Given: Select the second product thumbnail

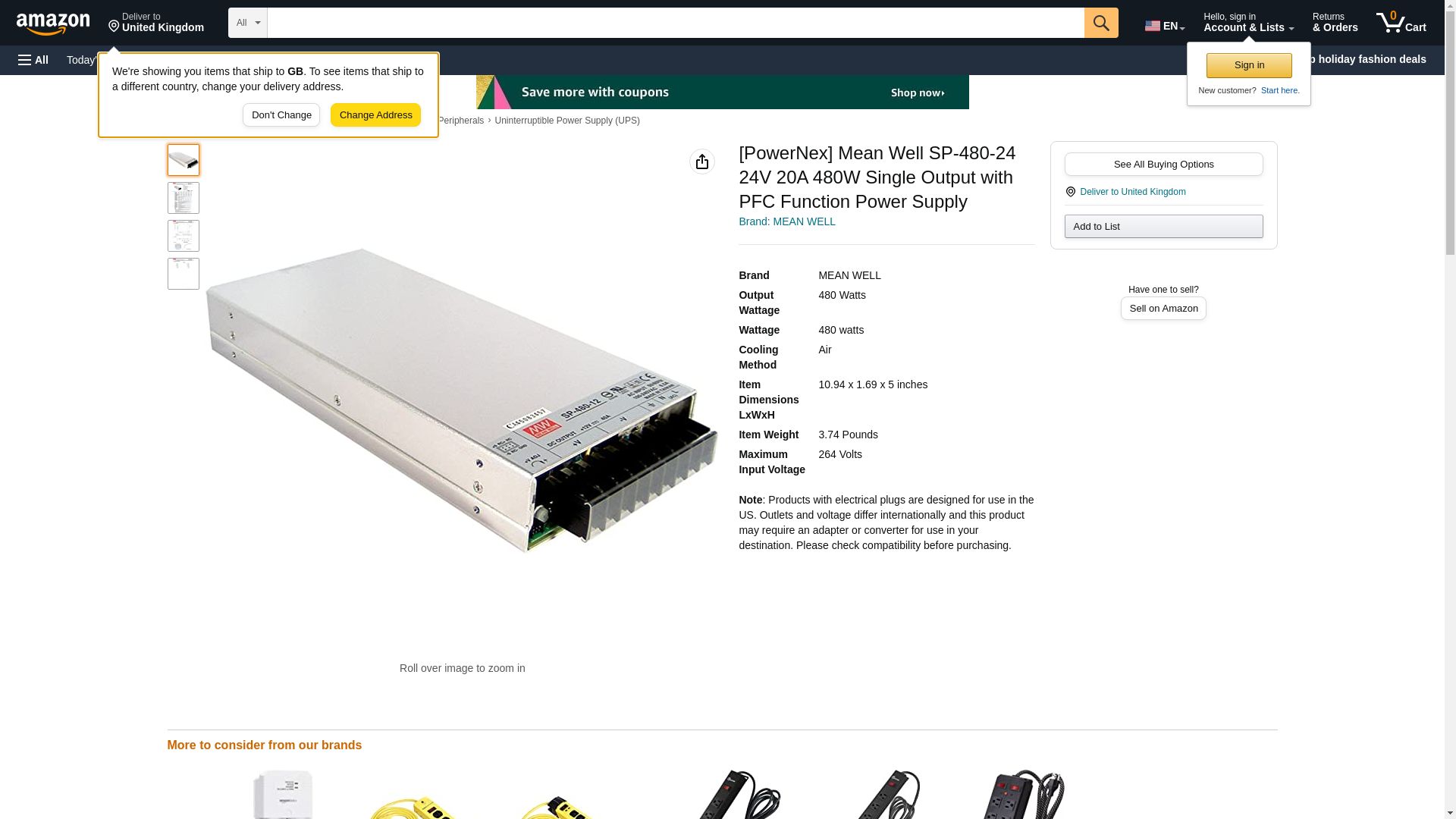Looking at the screenshot, I should click(x=184, y=198).
